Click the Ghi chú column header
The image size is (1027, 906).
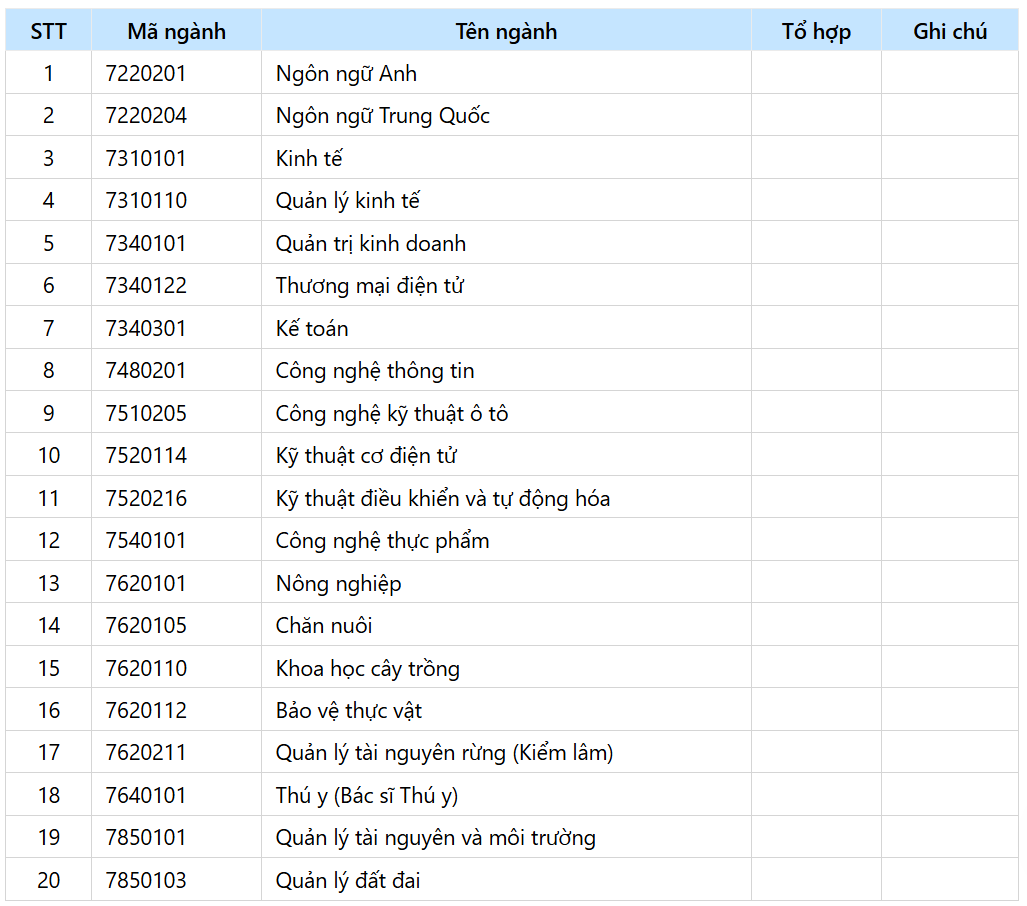[949, 31]
